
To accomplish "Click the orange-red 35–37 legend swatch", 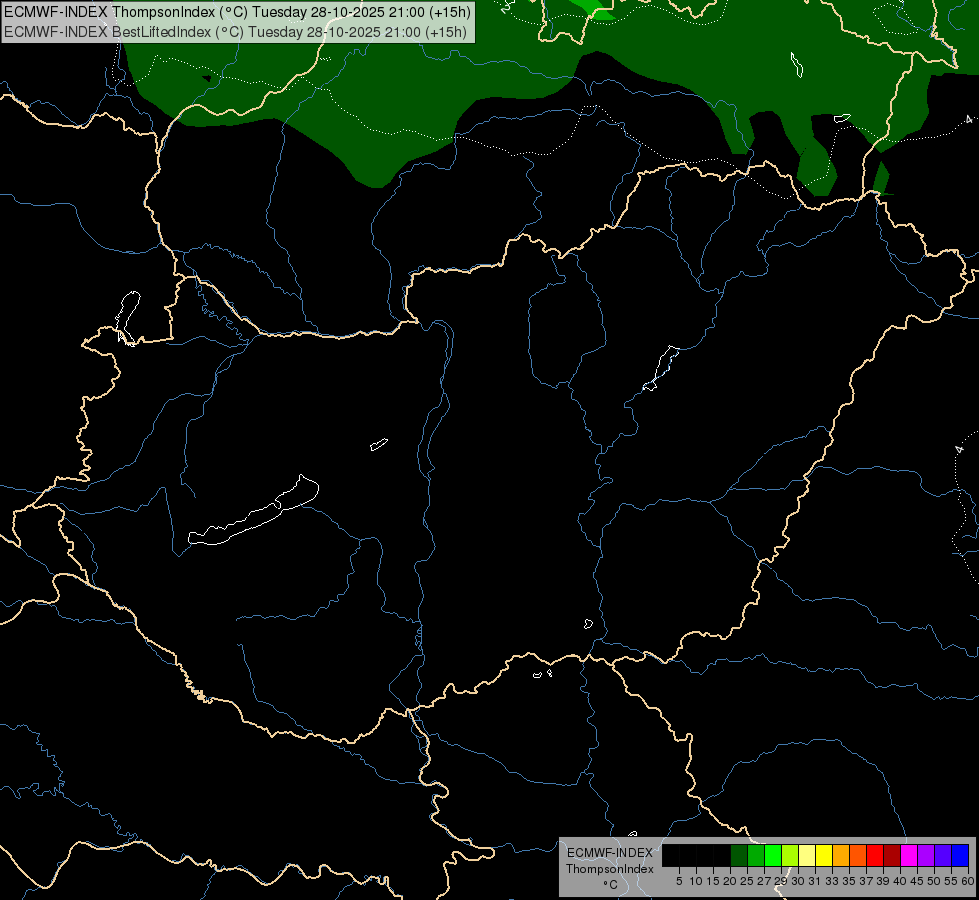I will pyautogui.click(x=858, y=856).
